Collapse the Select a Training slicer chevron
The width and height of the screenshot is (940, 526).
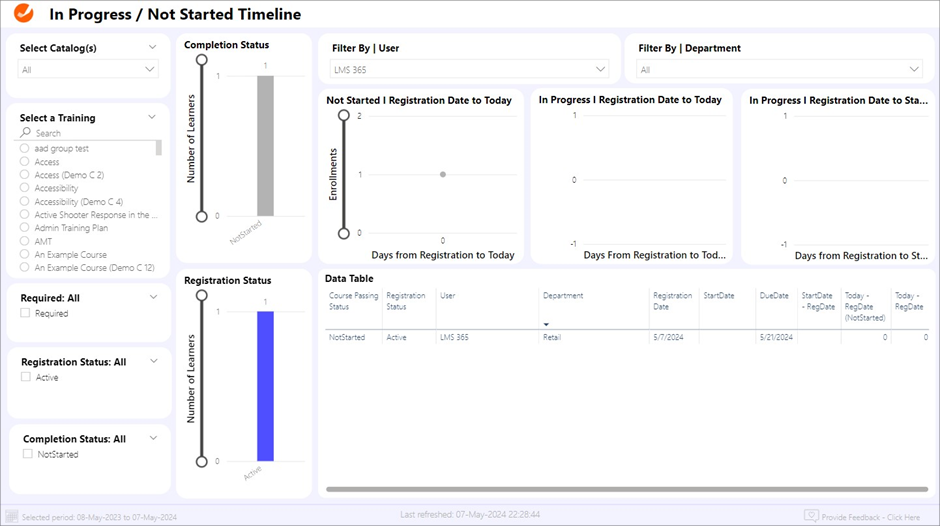[153, 117]
